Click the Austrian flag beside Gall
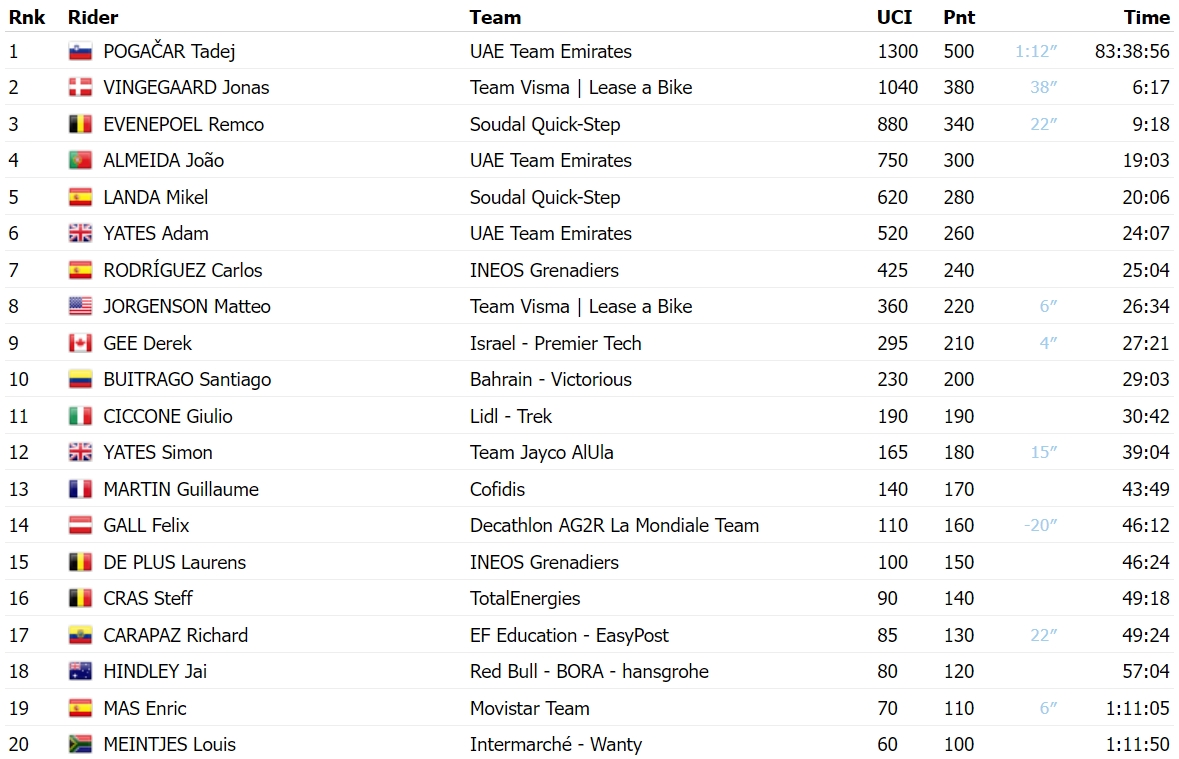The height and width of the screenshot is (759, 1179). [x=80, y=525]
